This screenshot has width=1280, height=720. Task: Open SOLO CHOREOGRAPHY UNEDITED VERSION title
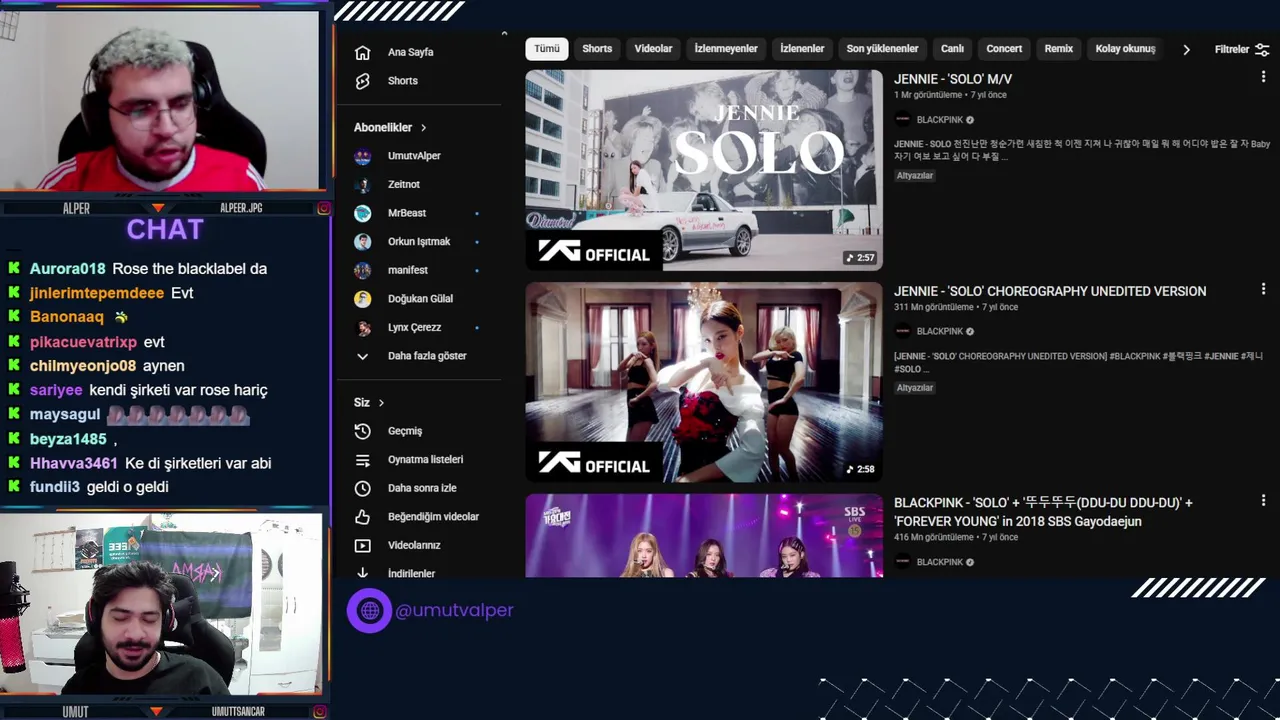tap(1050, 291)
